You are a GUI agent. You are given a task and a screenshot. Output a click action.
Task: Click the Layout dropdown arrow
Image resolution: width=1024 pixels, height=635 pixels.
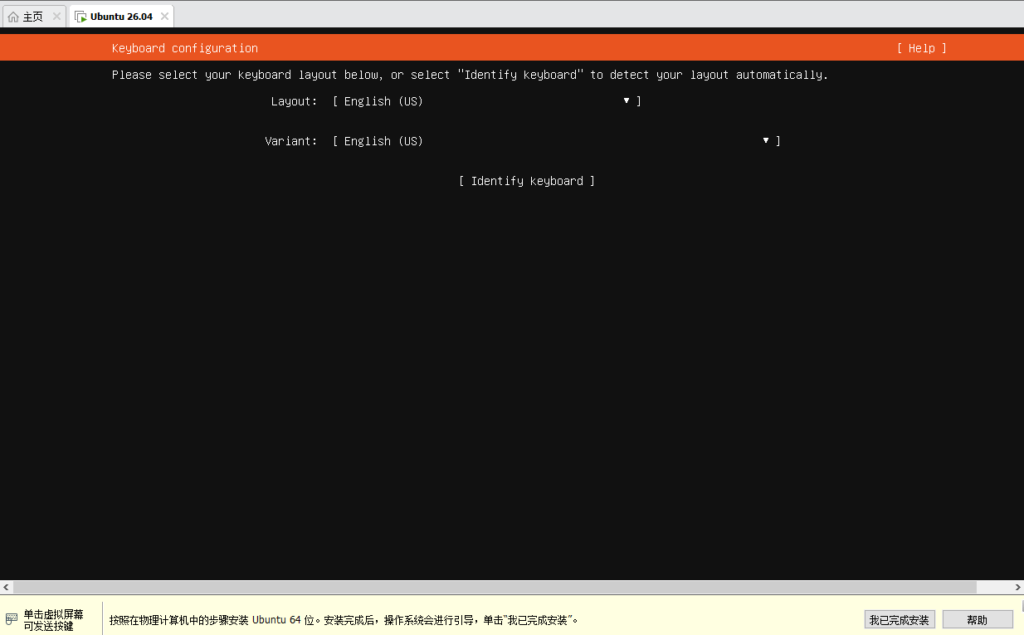coord(626,101)
